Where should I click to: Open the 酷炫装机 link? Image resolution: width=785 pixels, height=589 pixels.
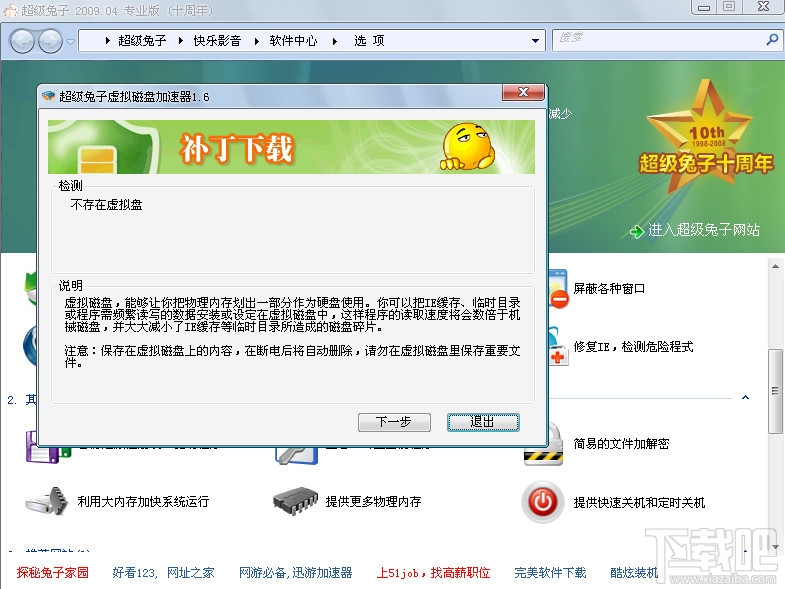(634, 572)
